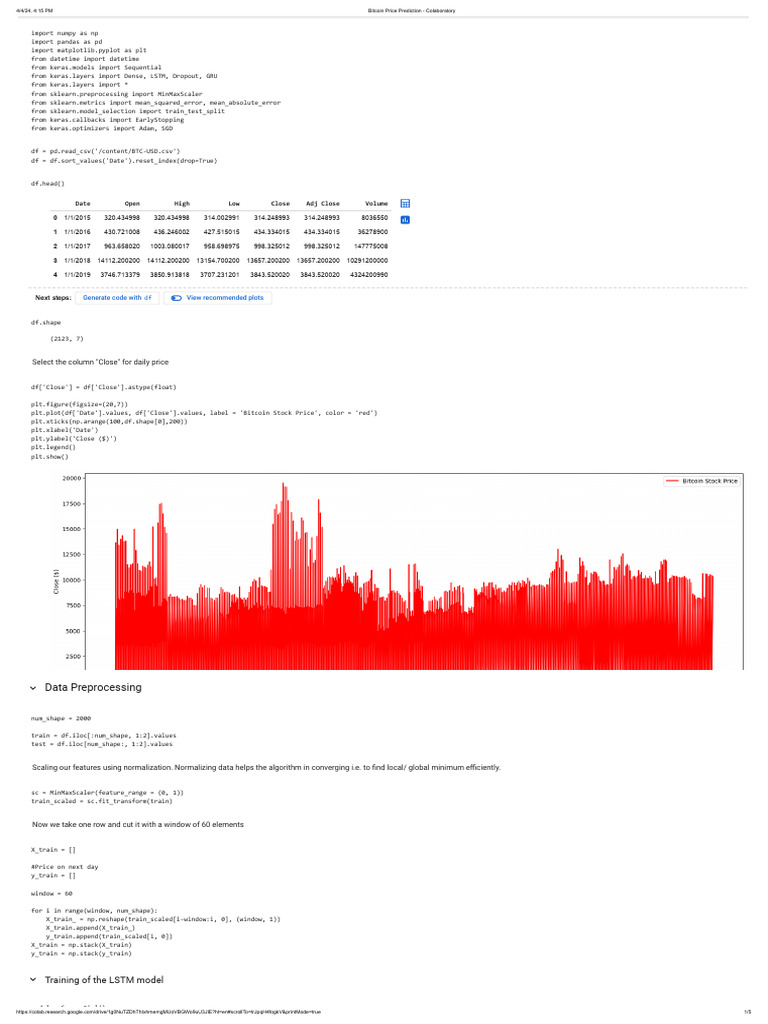Click the pd.read_csv('/content/BTC-USD.csv') code line
The height and width of the screenshot is (1024, 768).
coord(106,152)
